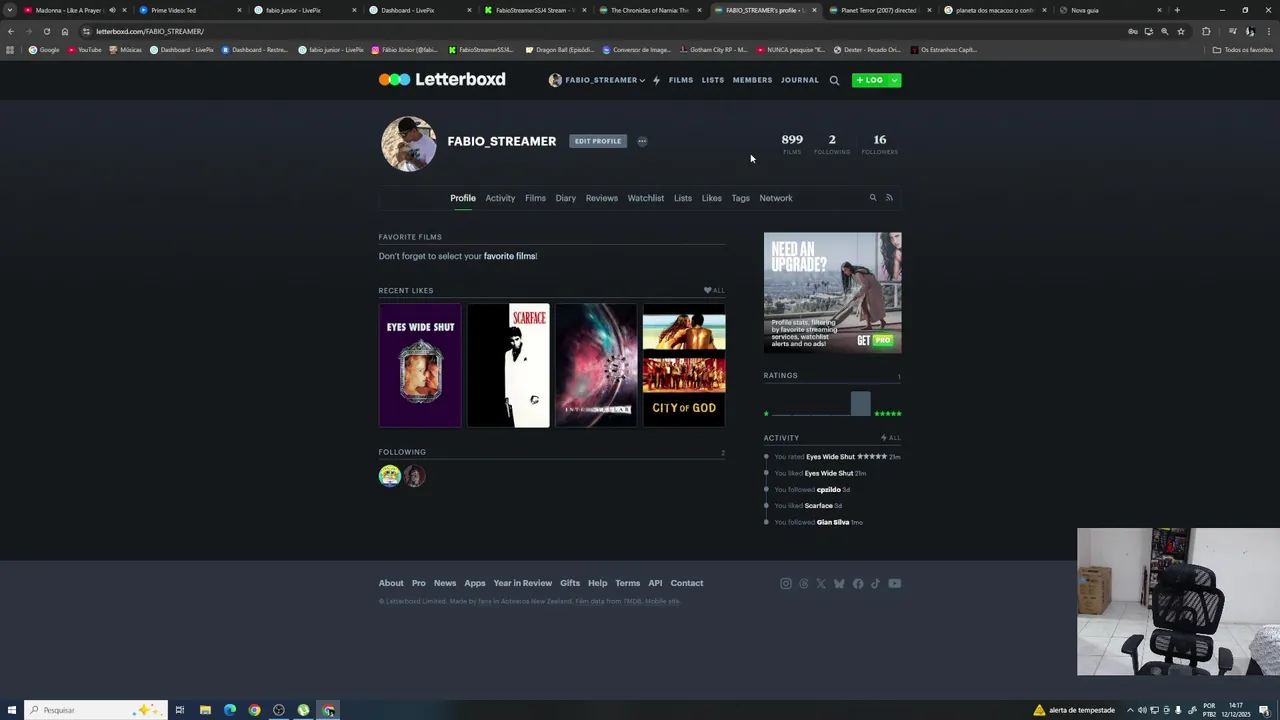Screen dimensions: 1280x720
Task: Switch to the Network profile tab
Action: [x=776, y=198]
